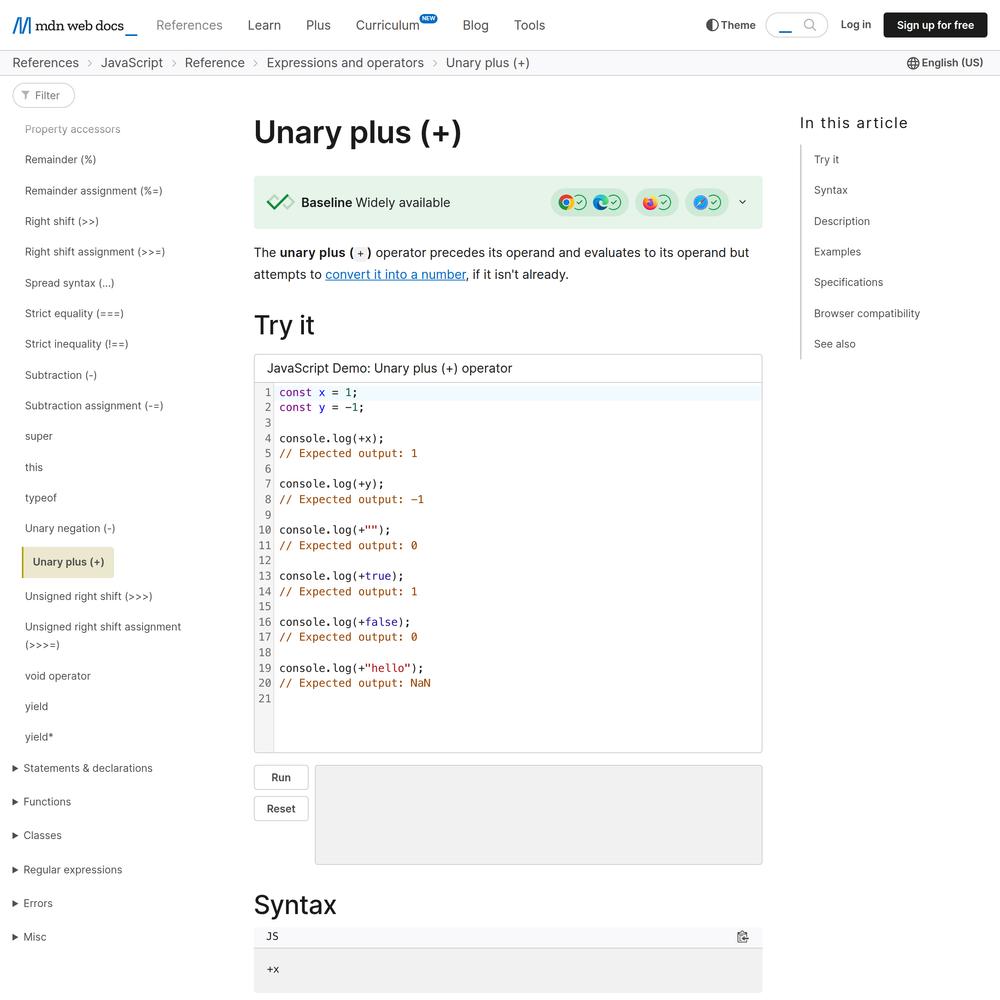Open Spread syntax (...) link

[70, 283]
